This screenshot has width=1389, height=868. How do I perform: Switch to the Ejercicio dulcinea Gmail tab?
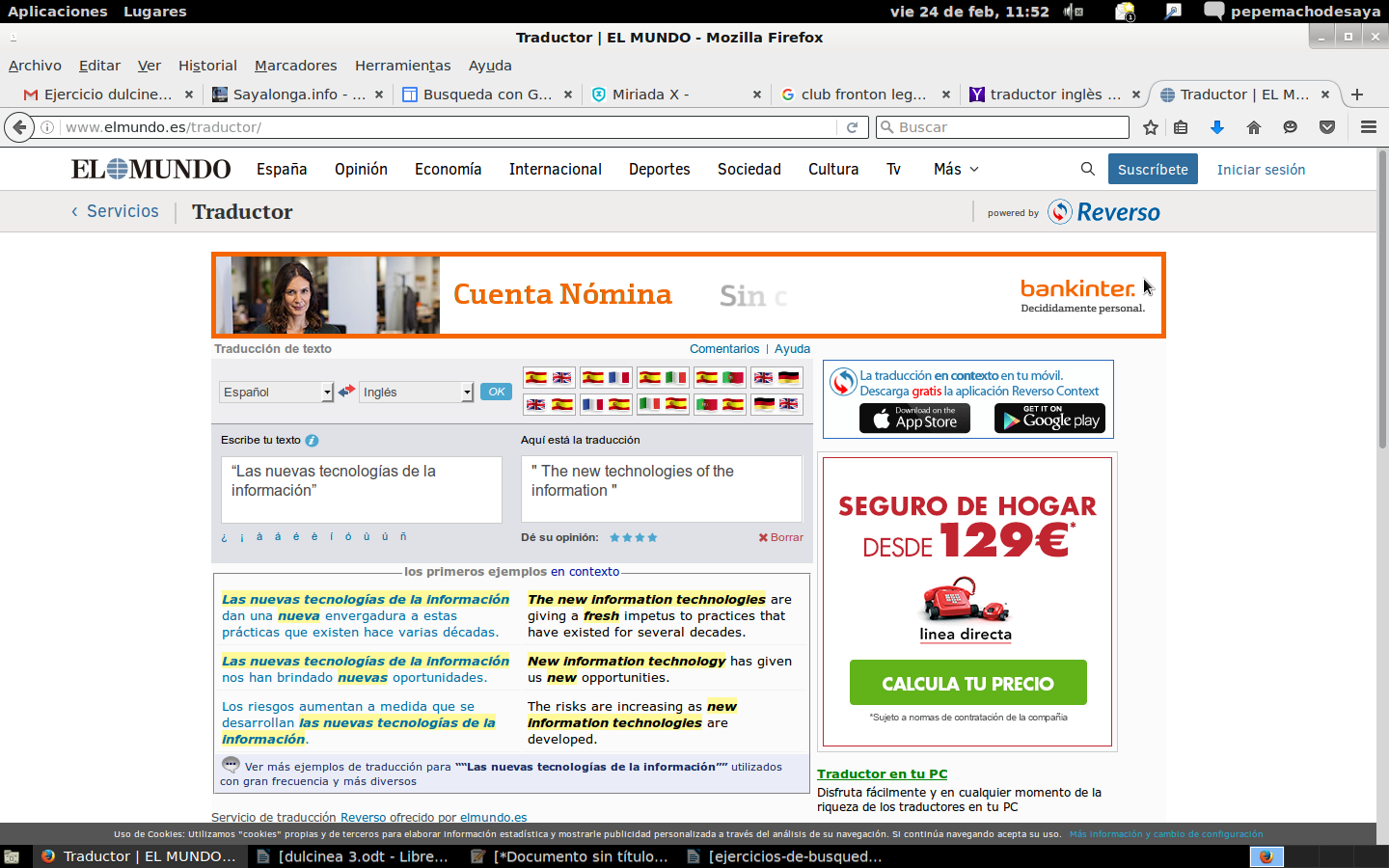108,95
